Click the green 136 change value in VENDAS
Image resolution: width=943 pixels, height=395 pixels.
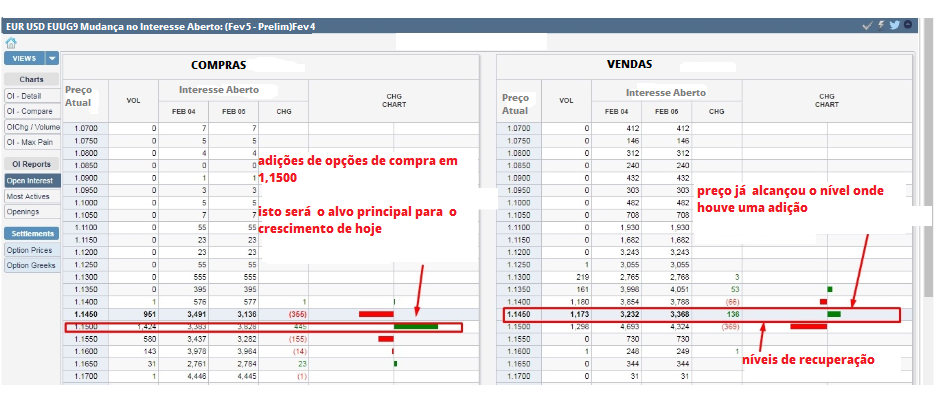733,314
